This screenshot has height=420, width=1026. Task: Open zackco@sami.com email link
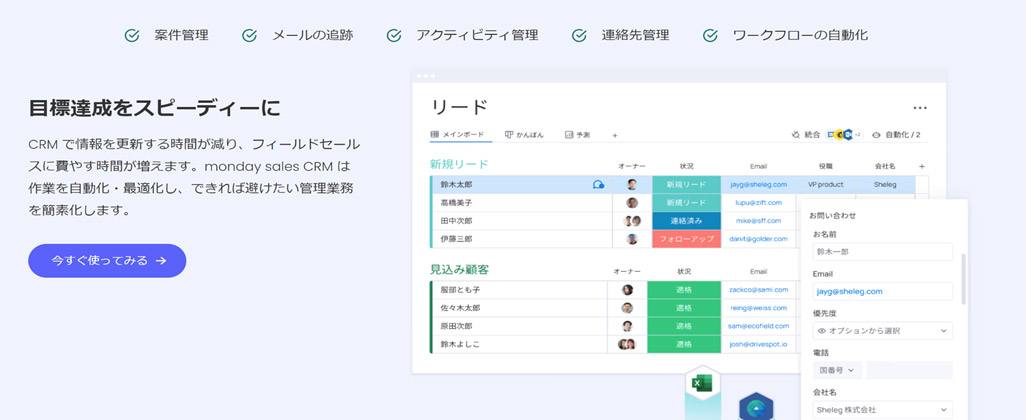pyautogui.click(x=758, y=289)
